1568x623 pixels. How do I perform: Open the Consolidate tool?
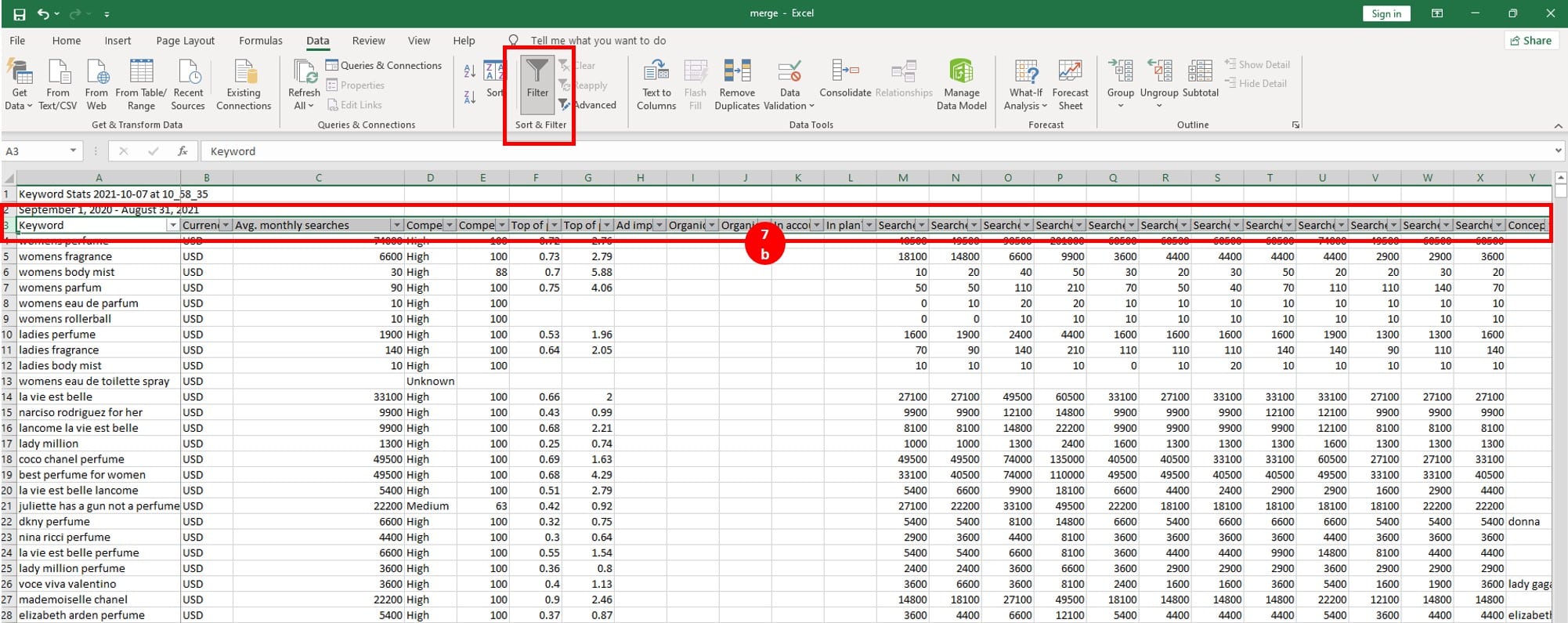[845, 78]
